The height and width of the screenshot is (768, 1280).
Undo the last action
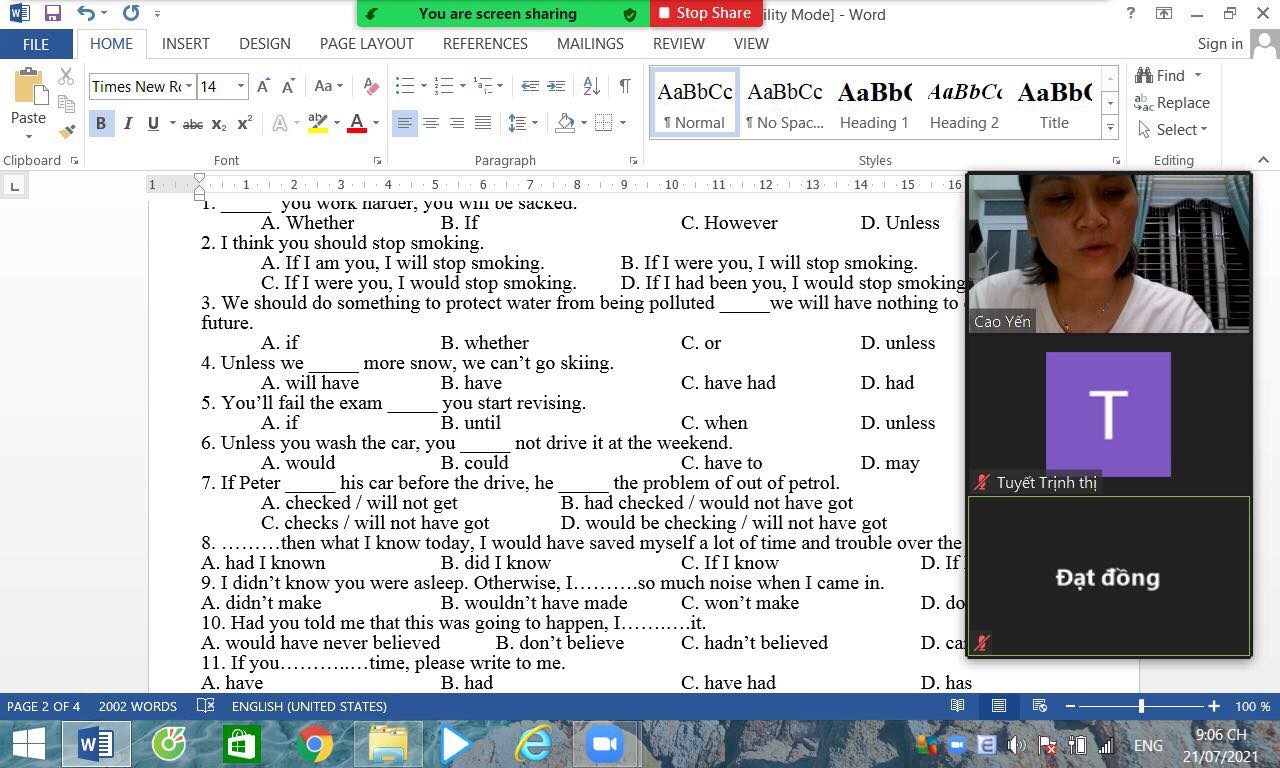pyautogui.click(x=86, y=13)
